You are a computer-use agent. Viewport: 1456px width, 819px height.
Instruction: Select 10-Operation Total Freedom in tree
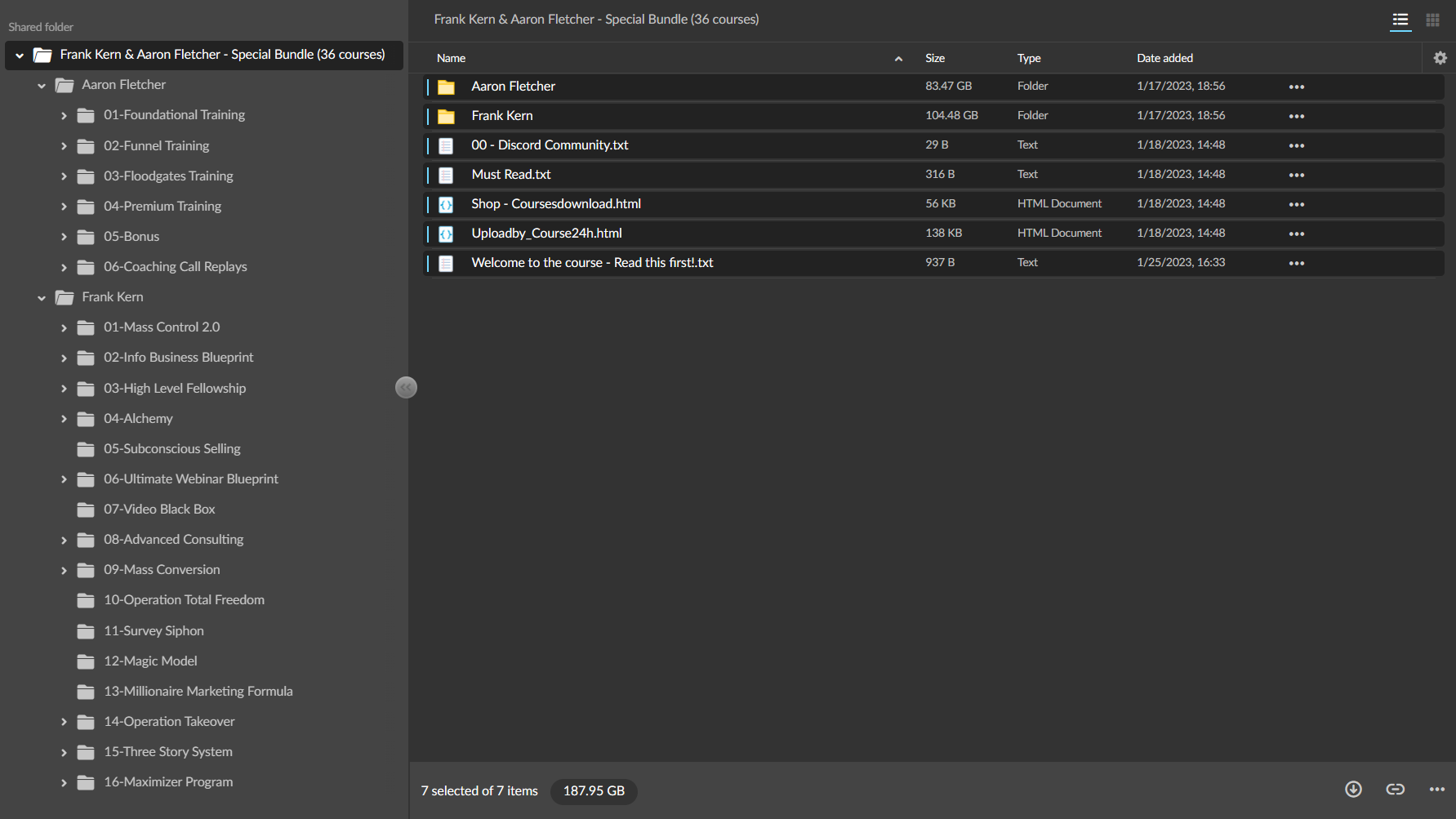point(184,599)
